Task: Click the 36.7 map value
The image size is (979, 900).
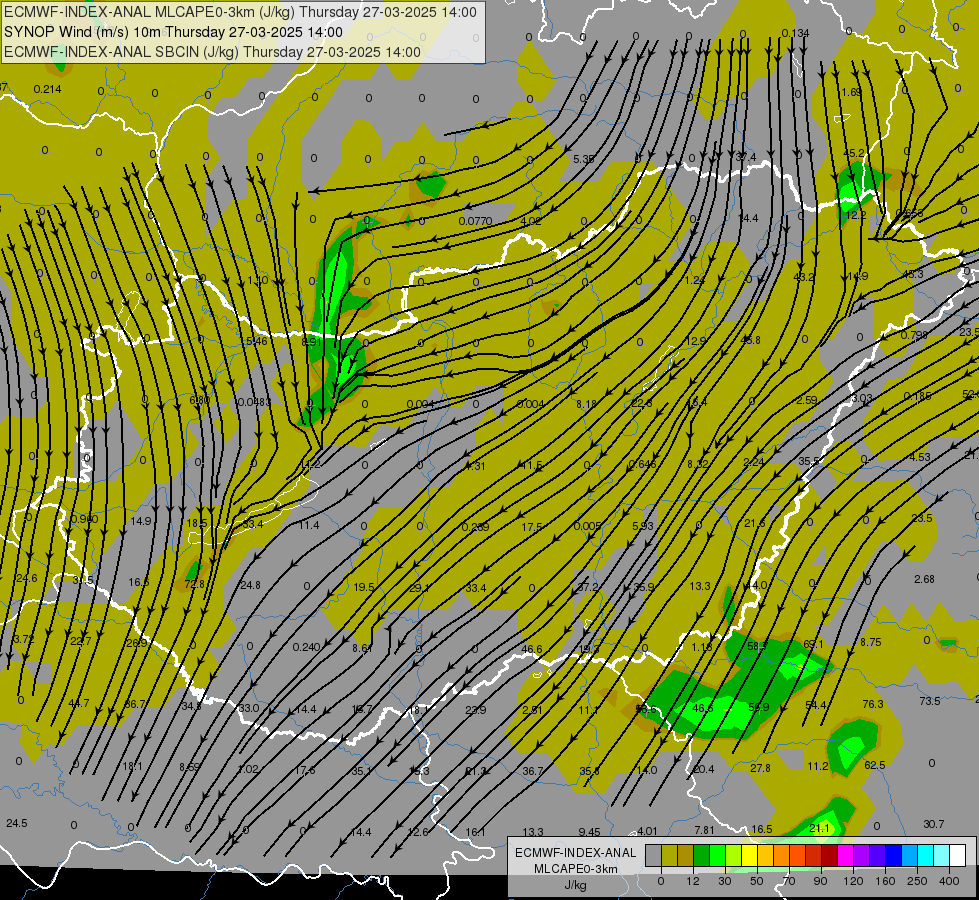Action: (x=533, y=771)
